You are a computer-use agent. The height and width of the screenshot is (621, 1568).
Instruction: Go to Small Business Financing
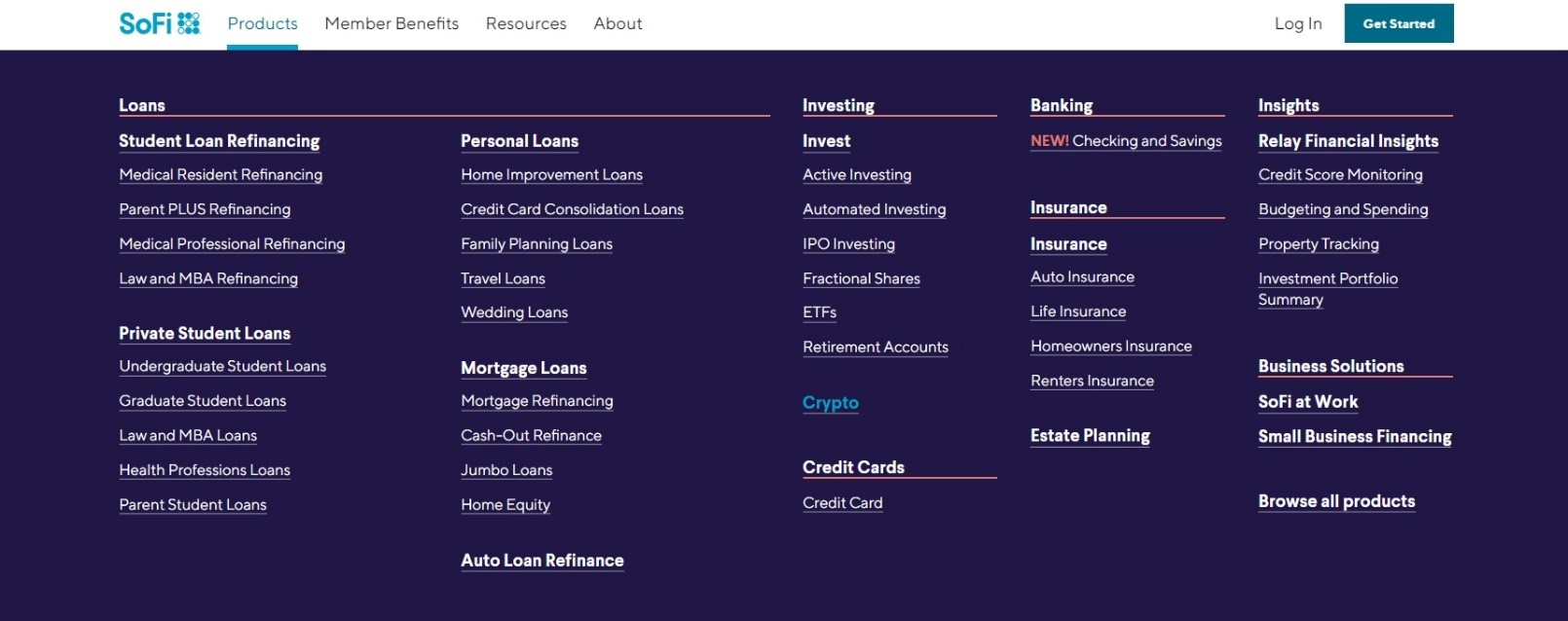(1355, 437)
